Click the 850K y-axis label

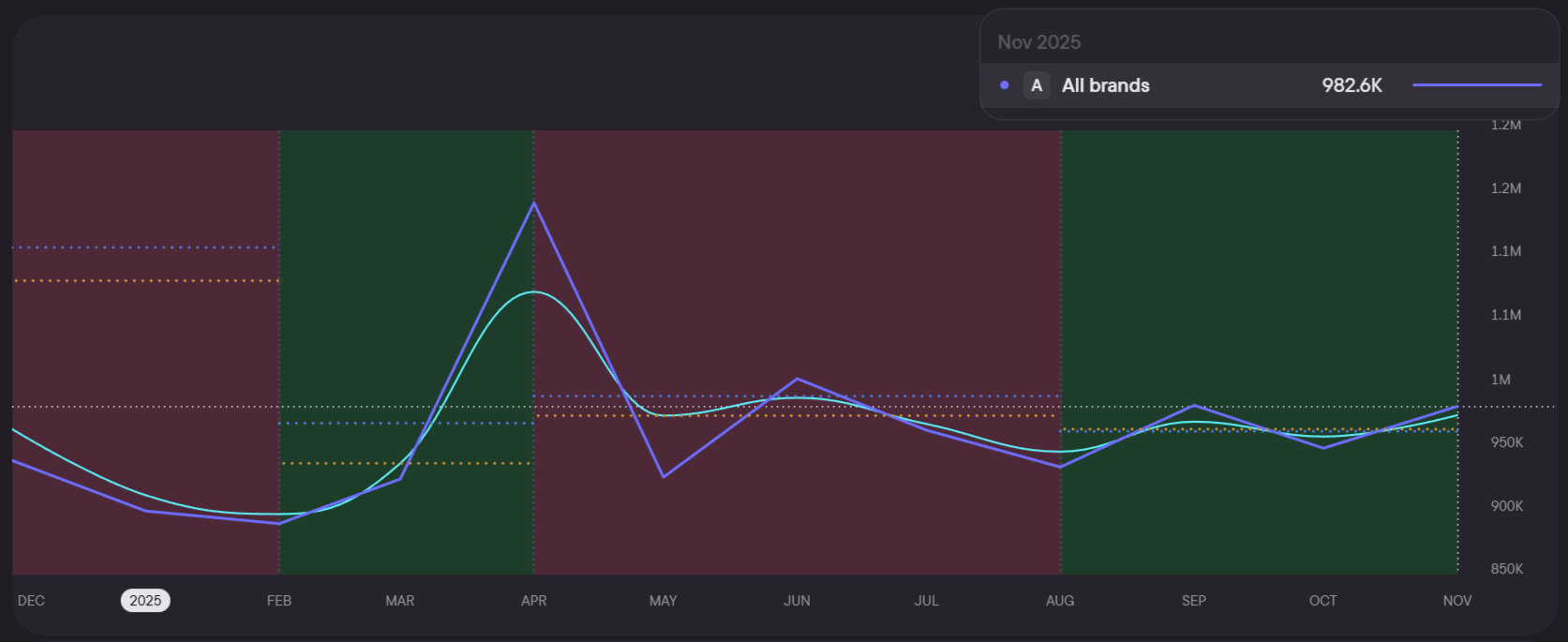click(1506, 569)
